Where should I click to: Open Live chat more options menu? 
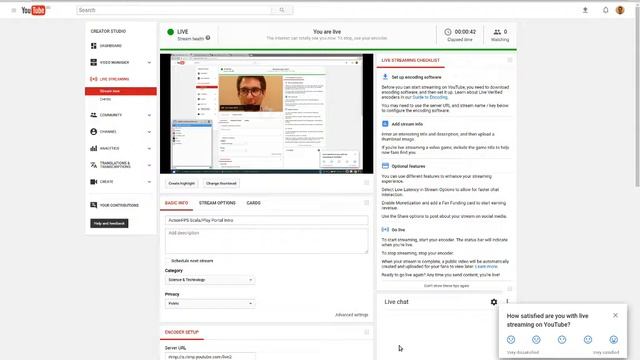[507, 302]
